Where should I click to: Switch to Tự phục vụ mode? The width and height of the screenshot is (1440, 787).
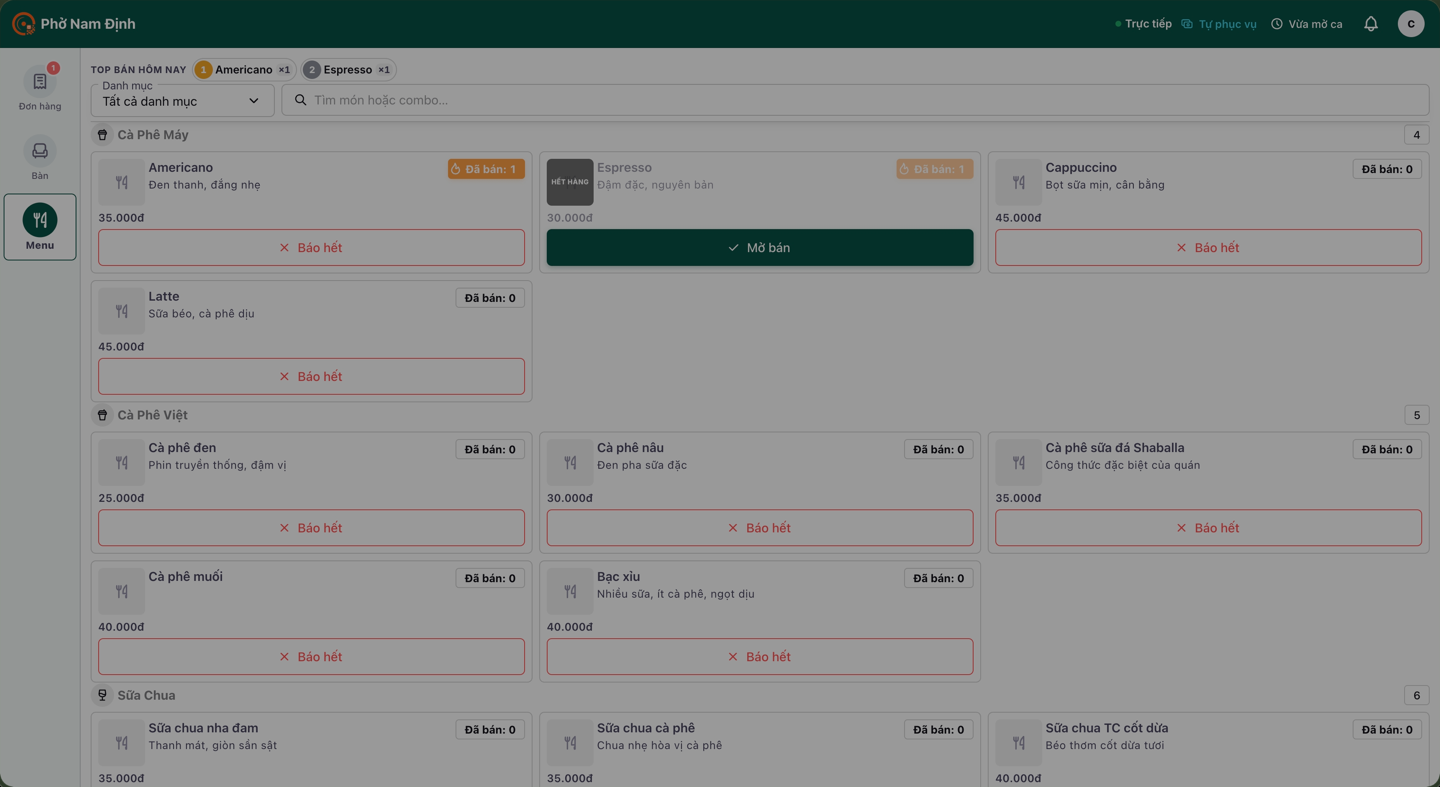(1219, 24)
